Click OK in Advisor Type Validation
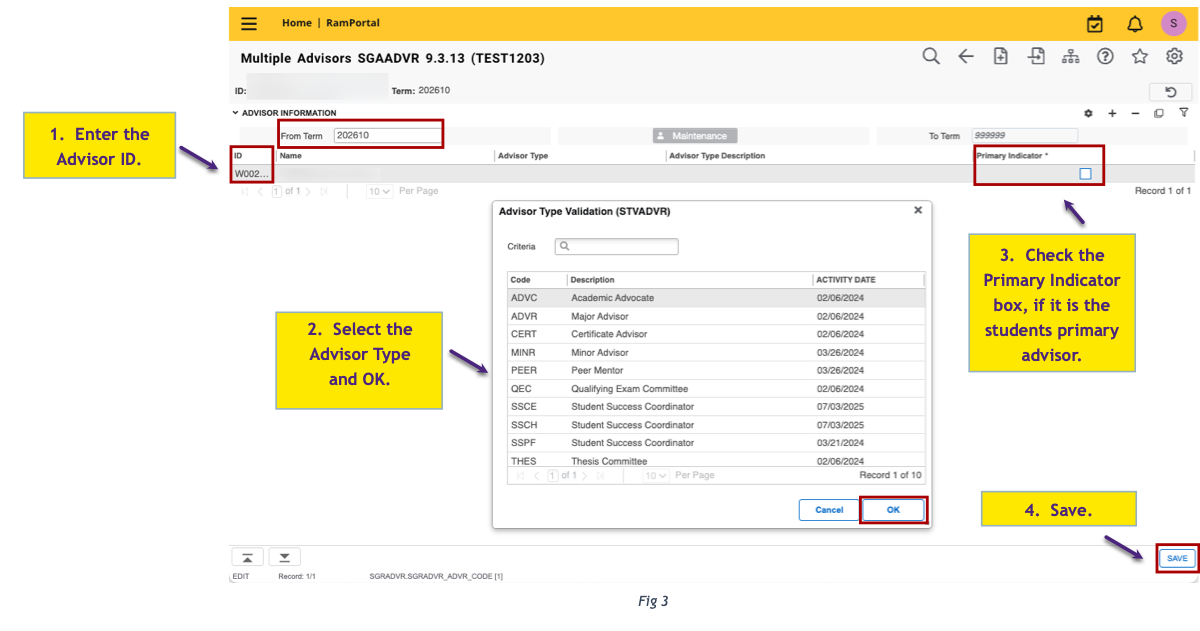 click(x=893, y=509)
